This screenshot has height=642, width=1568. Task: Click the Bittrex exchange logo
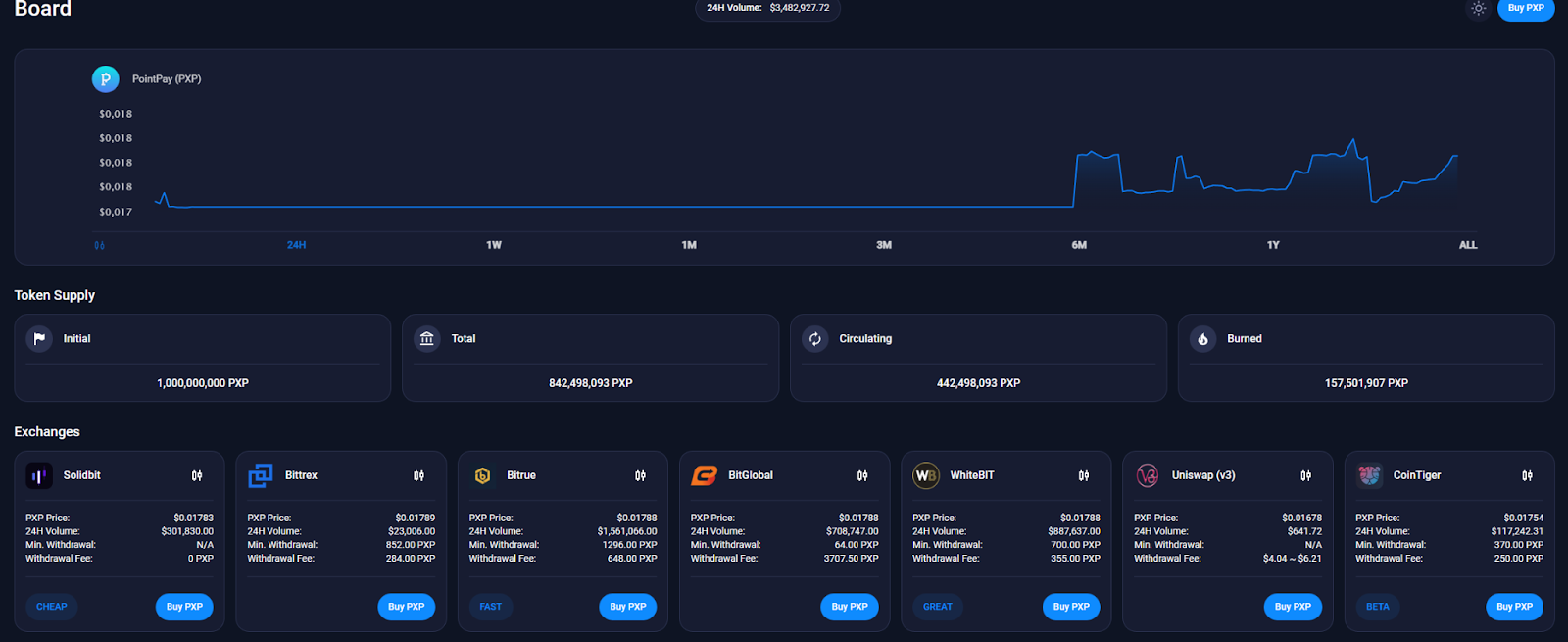tap(261, 476)
